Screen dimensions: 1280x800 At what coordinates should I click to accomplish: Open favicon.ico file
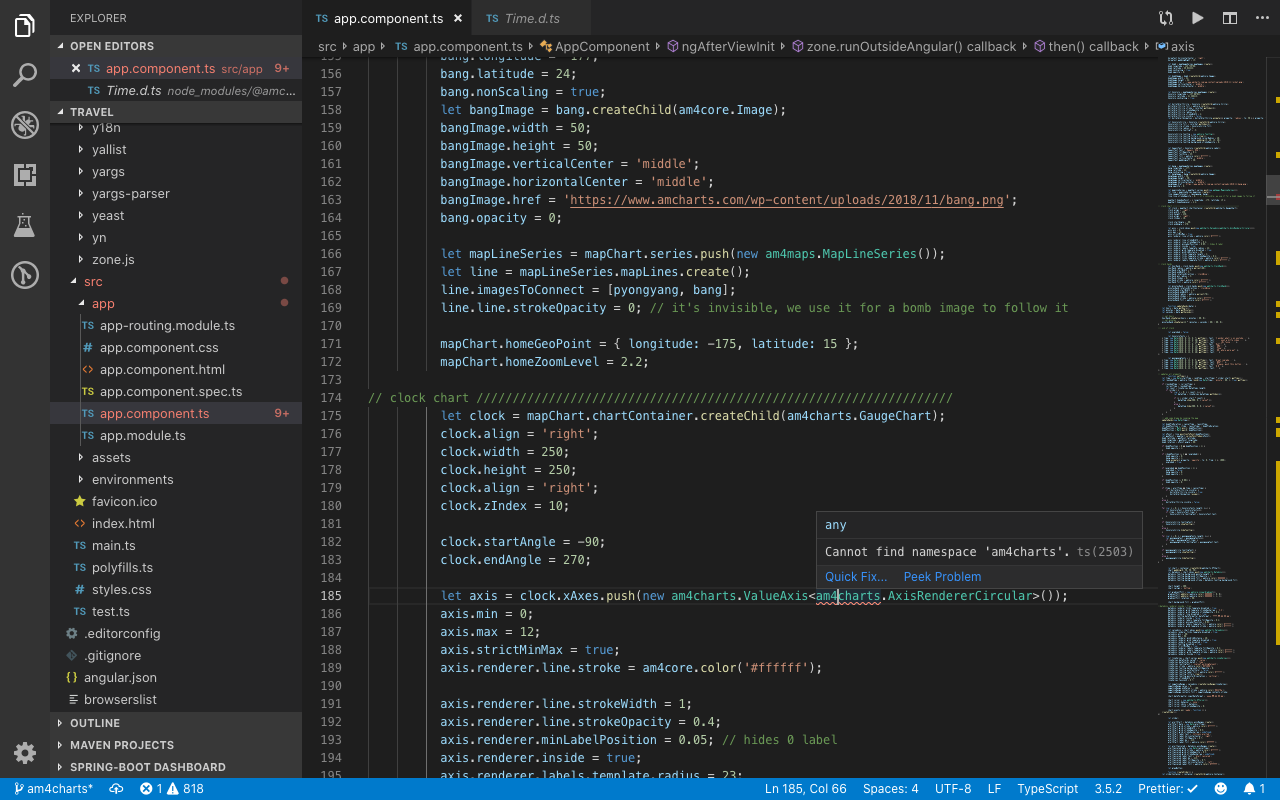tap(176, 502)
